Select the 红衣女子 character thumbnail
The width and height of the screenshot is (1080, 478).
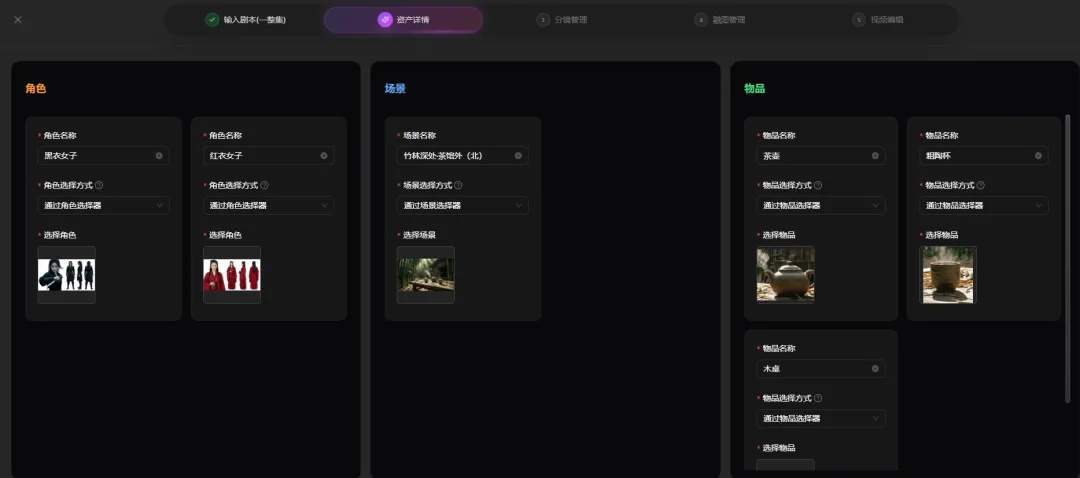[231, 275]
